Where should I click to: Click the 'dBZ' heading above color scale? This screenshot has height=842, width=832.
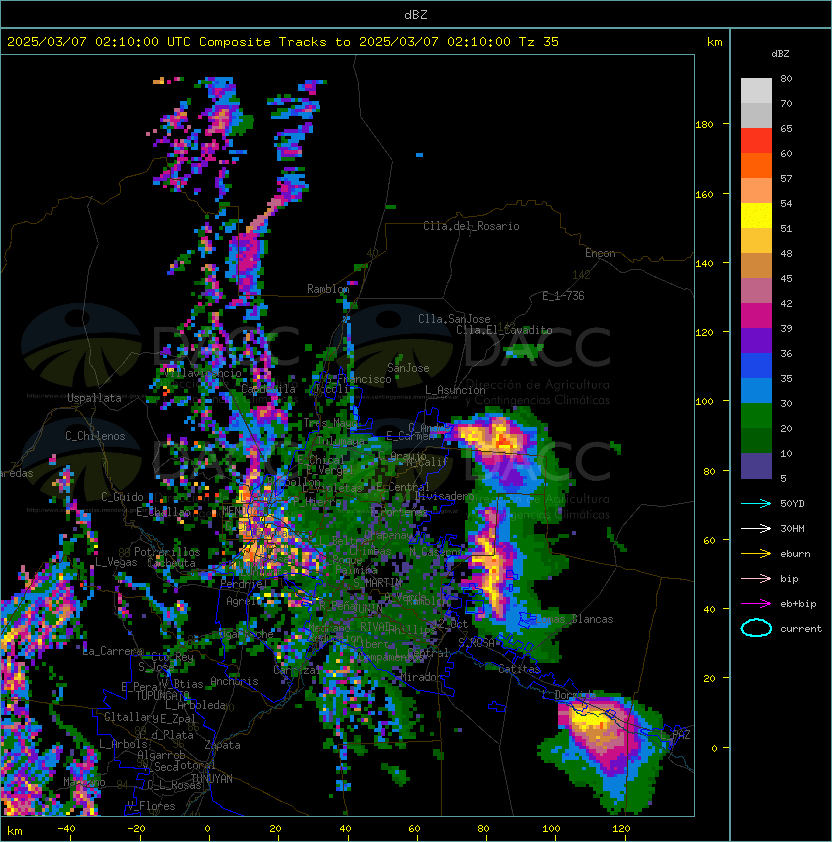tap(780, 54)
